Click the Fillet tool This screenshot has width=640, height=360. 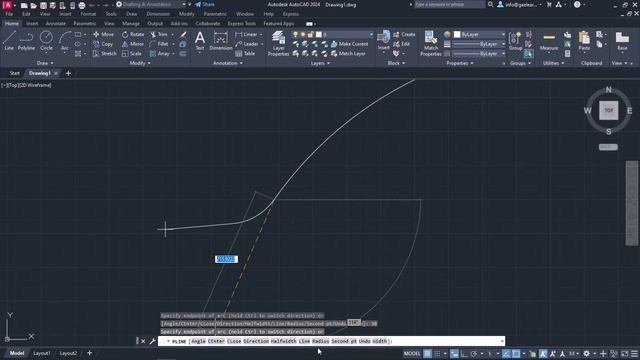coord(160,44)
